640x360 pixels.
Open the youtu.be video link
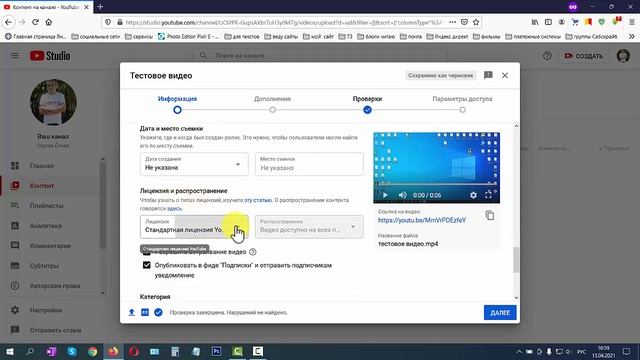coord(422,220)
